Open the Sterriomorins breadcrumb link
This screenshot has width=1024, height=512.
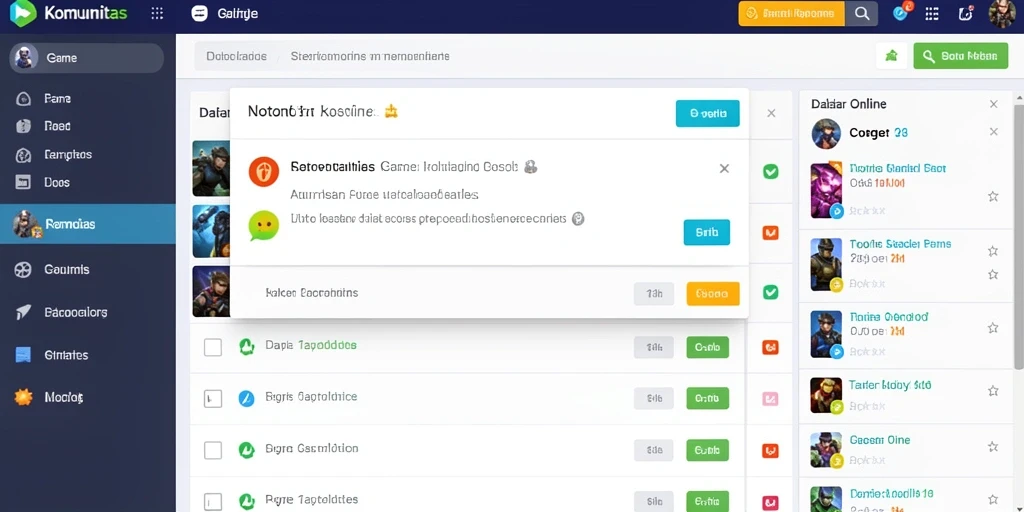click(x=370, y=56)
